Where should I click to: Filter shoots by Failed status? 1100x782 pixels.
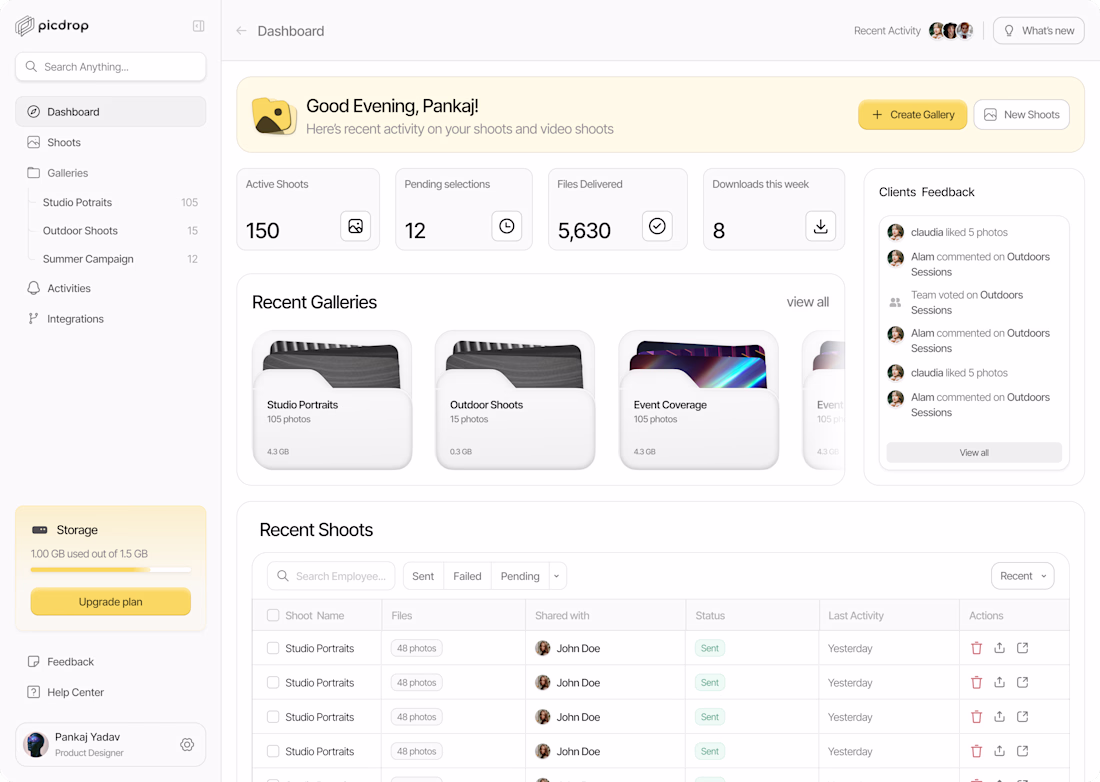pyautogui.click(x=467, y=577)
